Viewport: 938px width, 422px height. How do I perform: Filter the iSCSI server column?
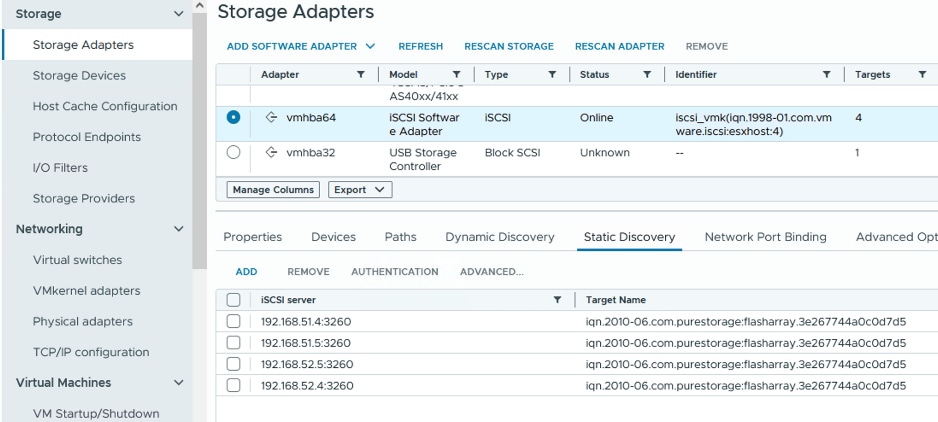[557, 300]
